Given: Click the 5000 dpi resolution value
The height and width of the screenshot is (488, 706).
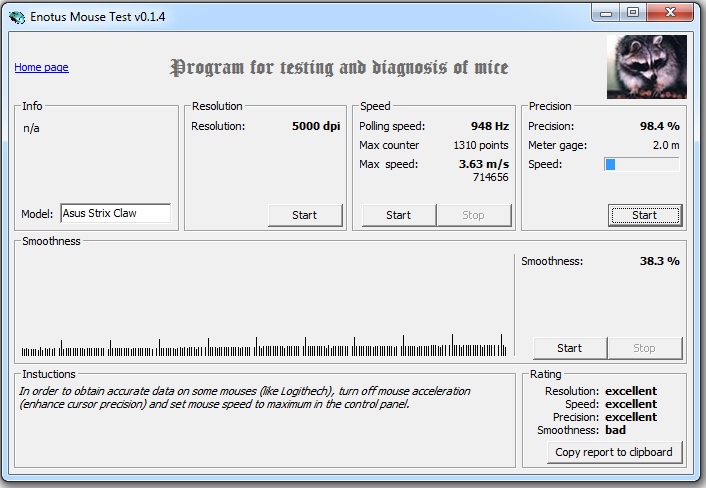Looking at the screenshot, I should (316, 126).
